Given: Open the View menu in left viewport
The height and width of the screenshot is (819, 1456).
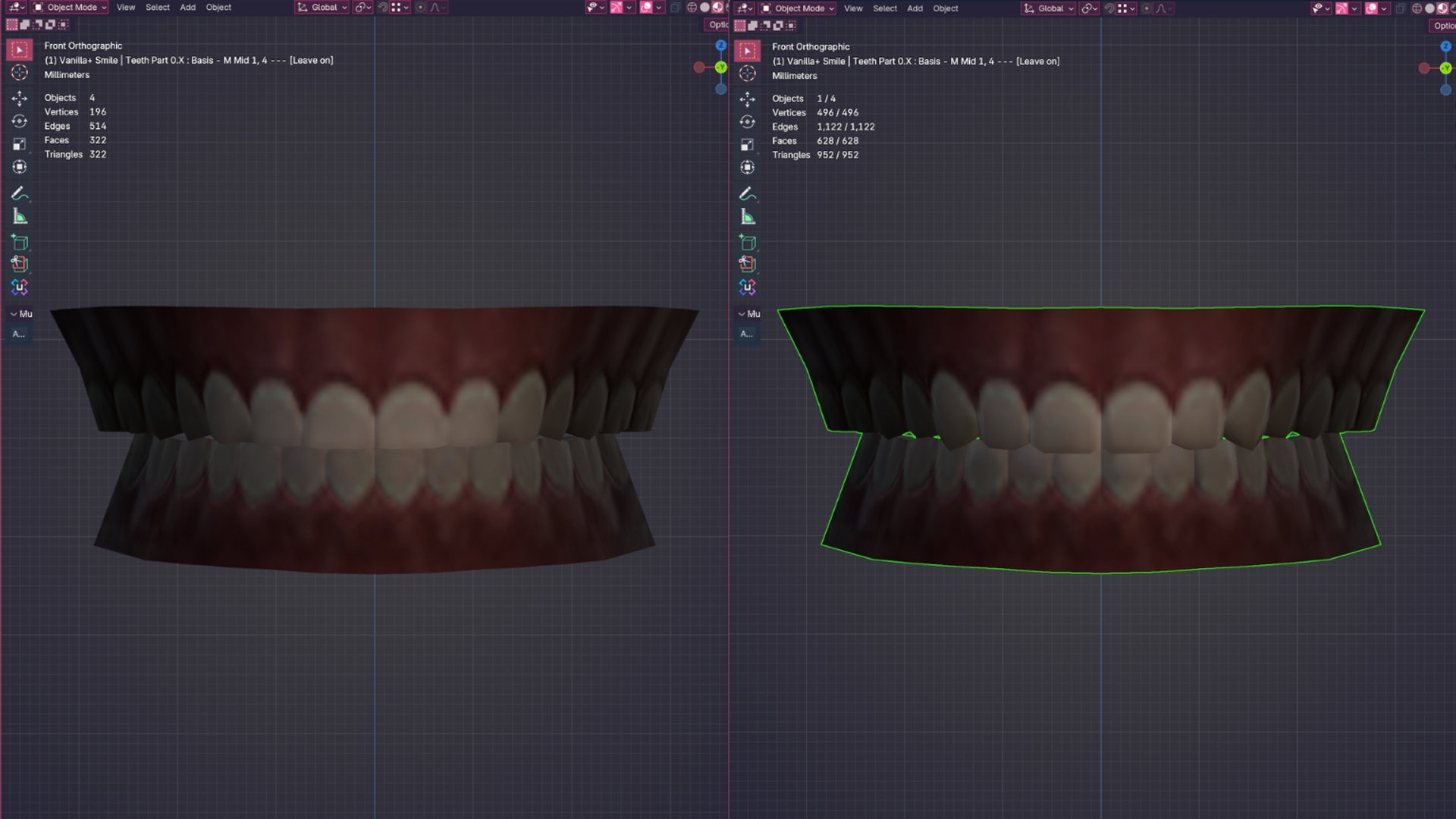Looking at the screenshot, I should click(x=126, y=8).
